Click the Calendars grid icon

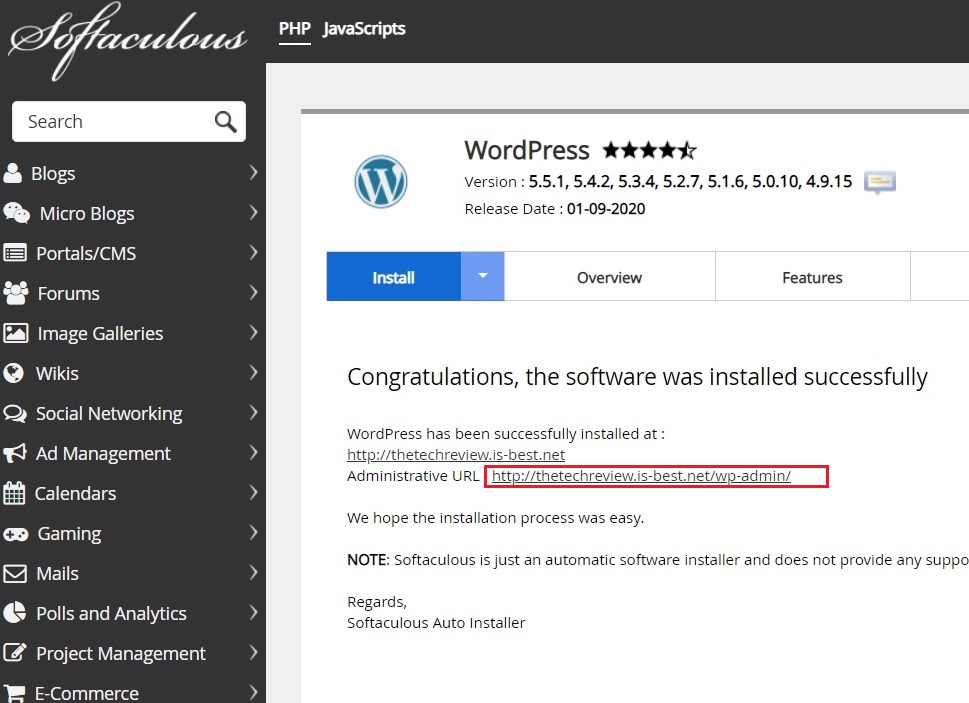pos(14,493)
